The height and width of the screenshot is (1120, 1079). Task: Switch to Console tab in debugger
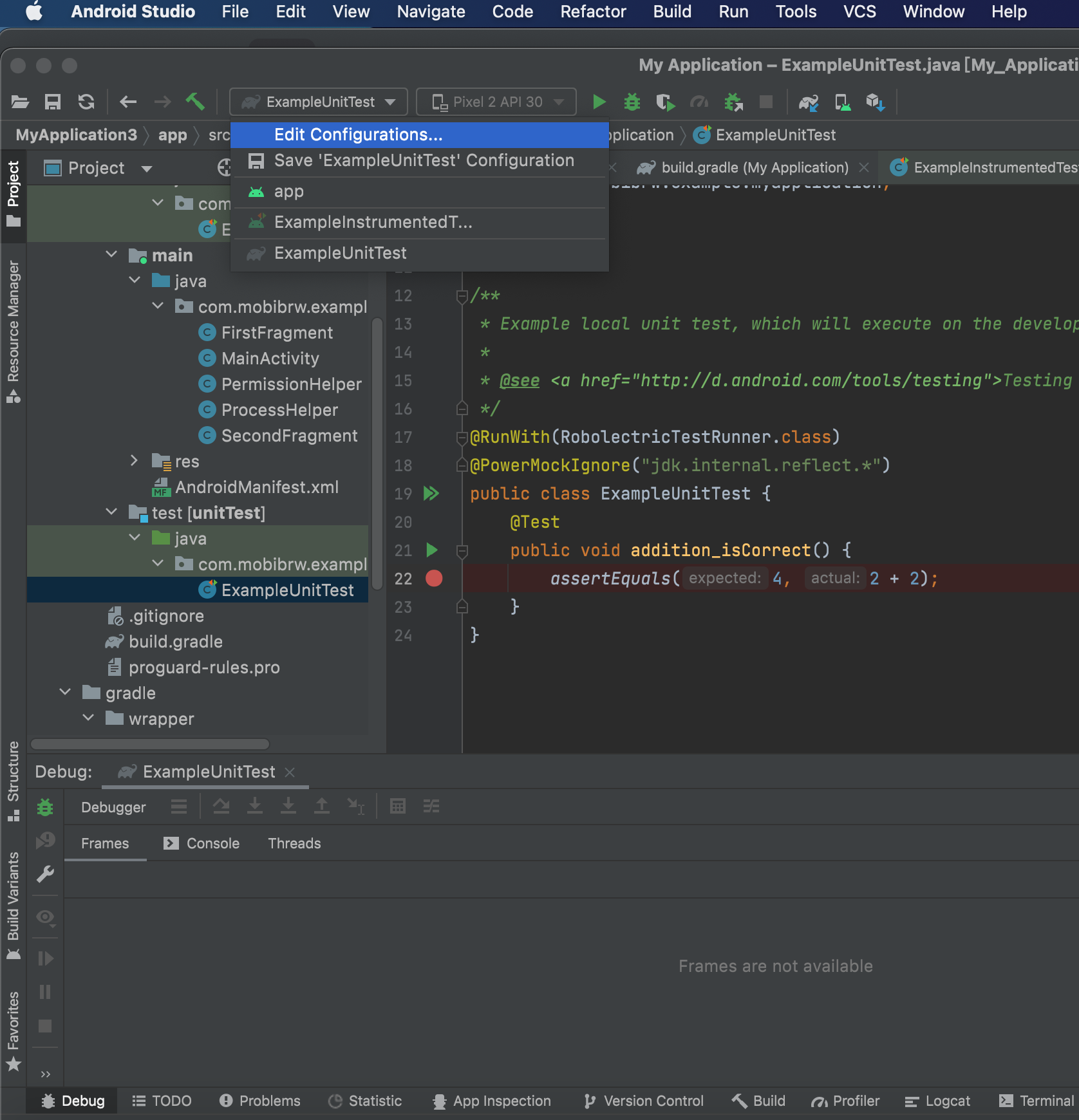coord(202,843)
